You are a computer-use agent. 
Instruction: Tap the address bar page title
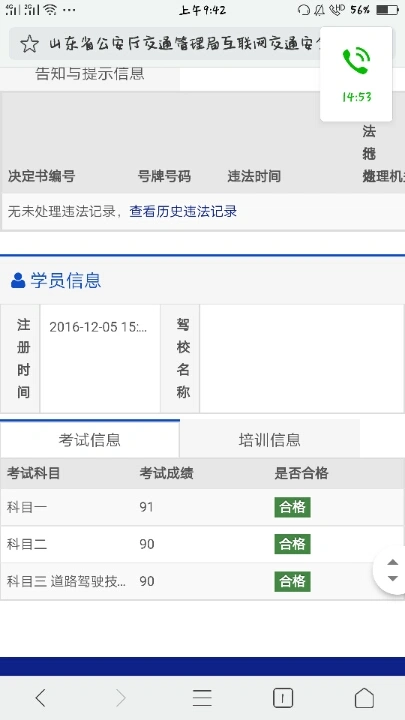185,44
